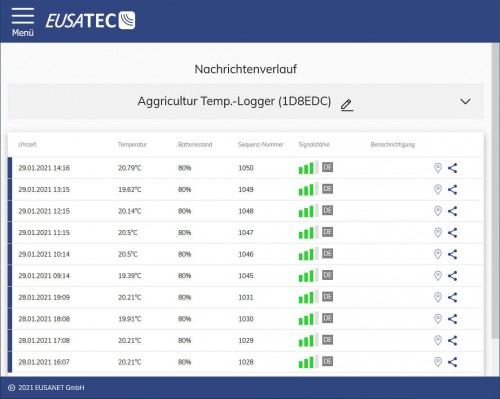Screen dimensions: 500x399
Task: Show location for 29.01.2021 13:15 entry
Action: tap(438, 189)
